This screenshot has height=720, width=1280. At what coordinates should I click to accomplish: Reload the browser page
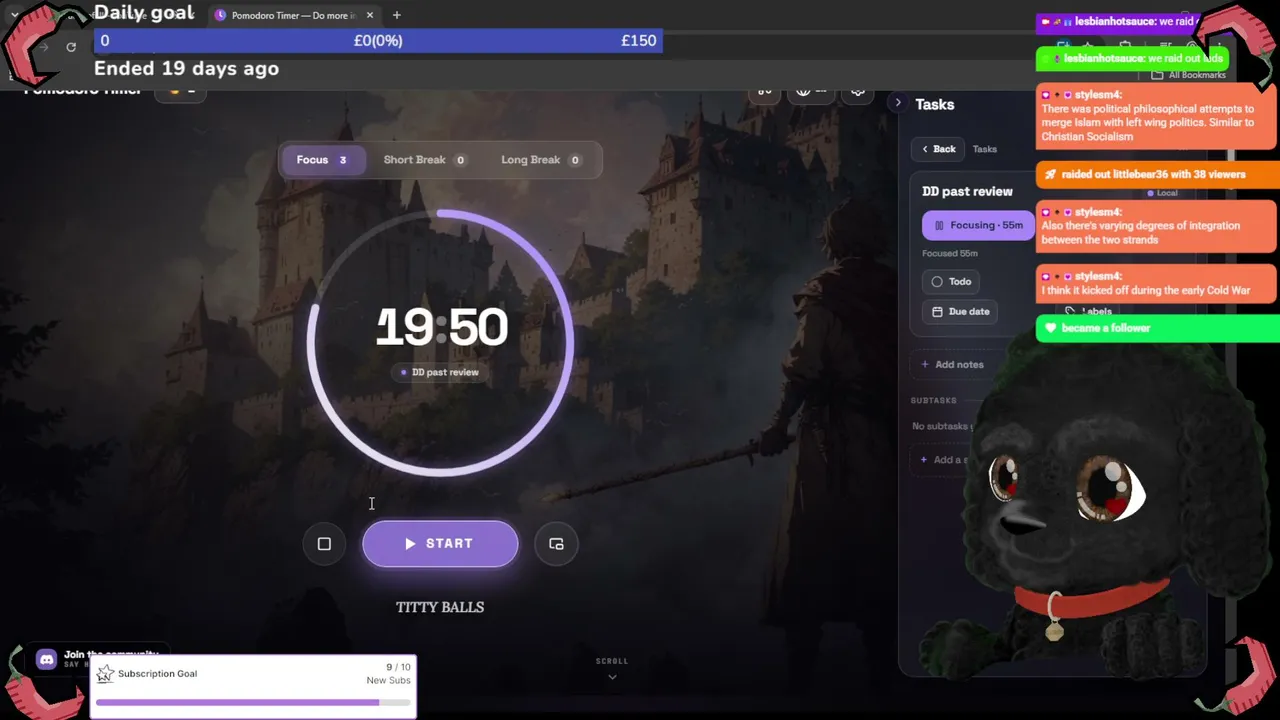click(x=71, y=47)
